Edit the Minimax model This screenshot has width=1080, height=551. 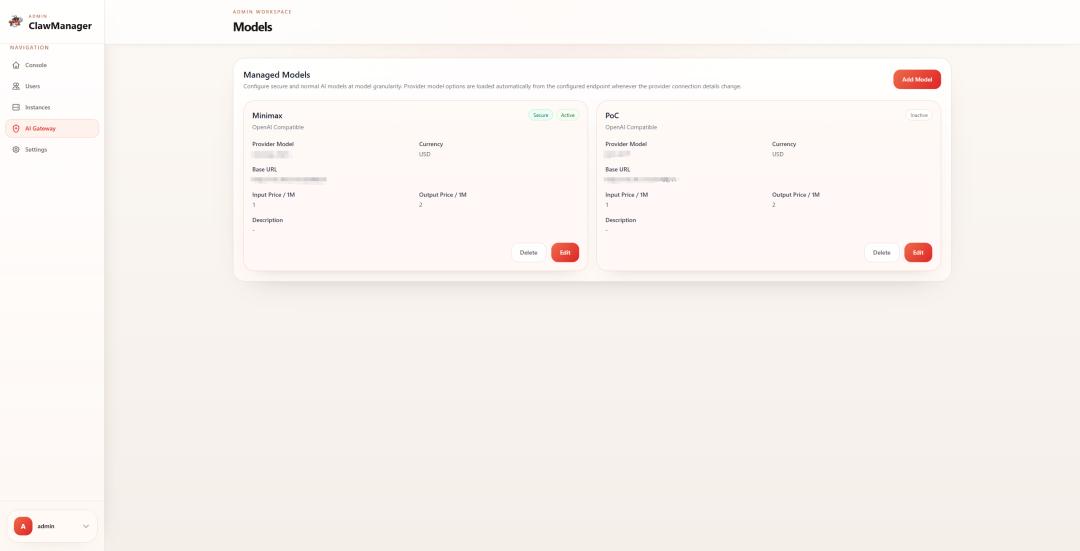[x=565, y=252]
